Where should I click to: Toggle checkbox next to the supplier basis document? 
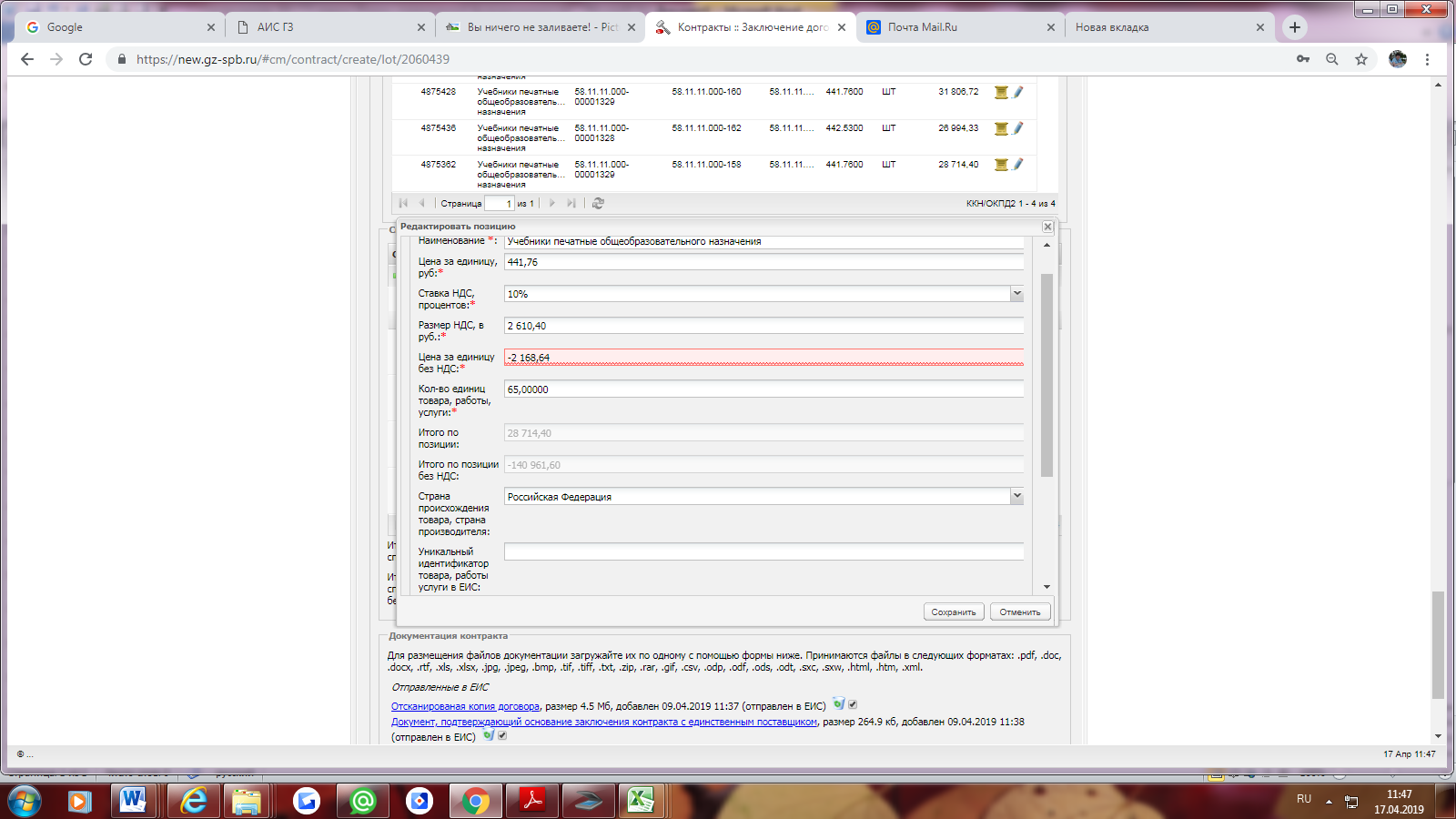pos(502,735)
